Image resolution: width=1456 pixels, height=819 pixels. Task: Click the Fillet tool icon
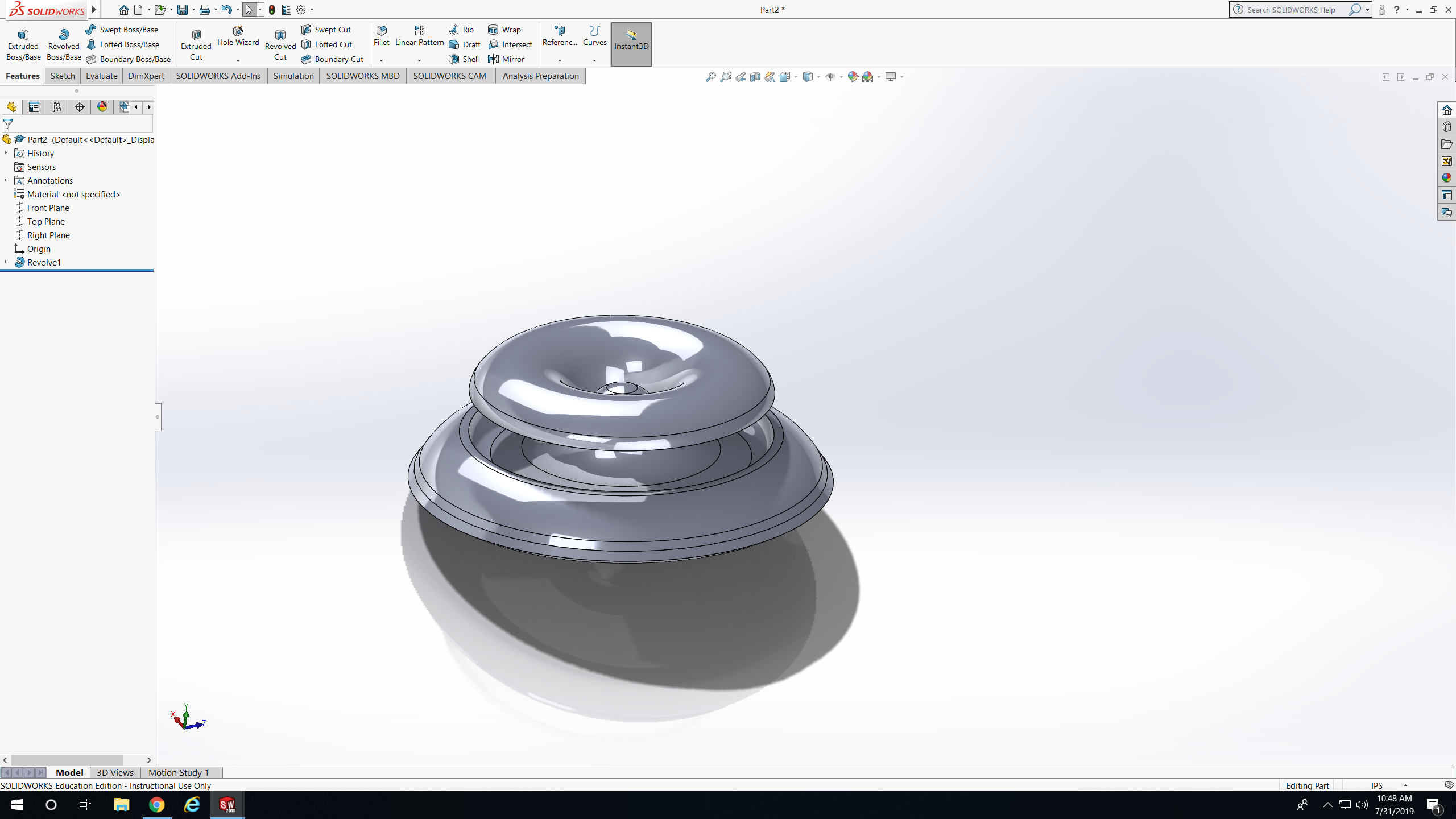pos(382,31)
